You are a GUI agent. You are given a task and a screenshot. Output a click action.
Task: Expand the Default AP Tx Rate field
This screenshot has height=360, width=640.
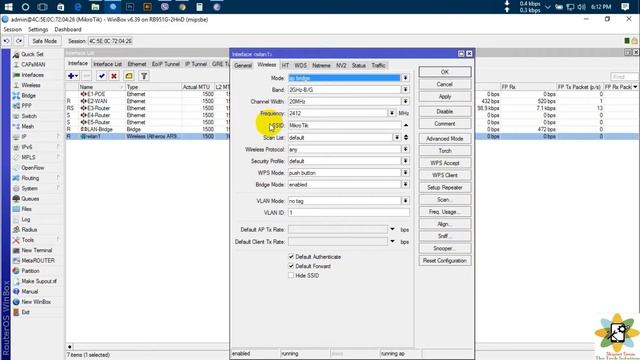(x=392, y=229)
